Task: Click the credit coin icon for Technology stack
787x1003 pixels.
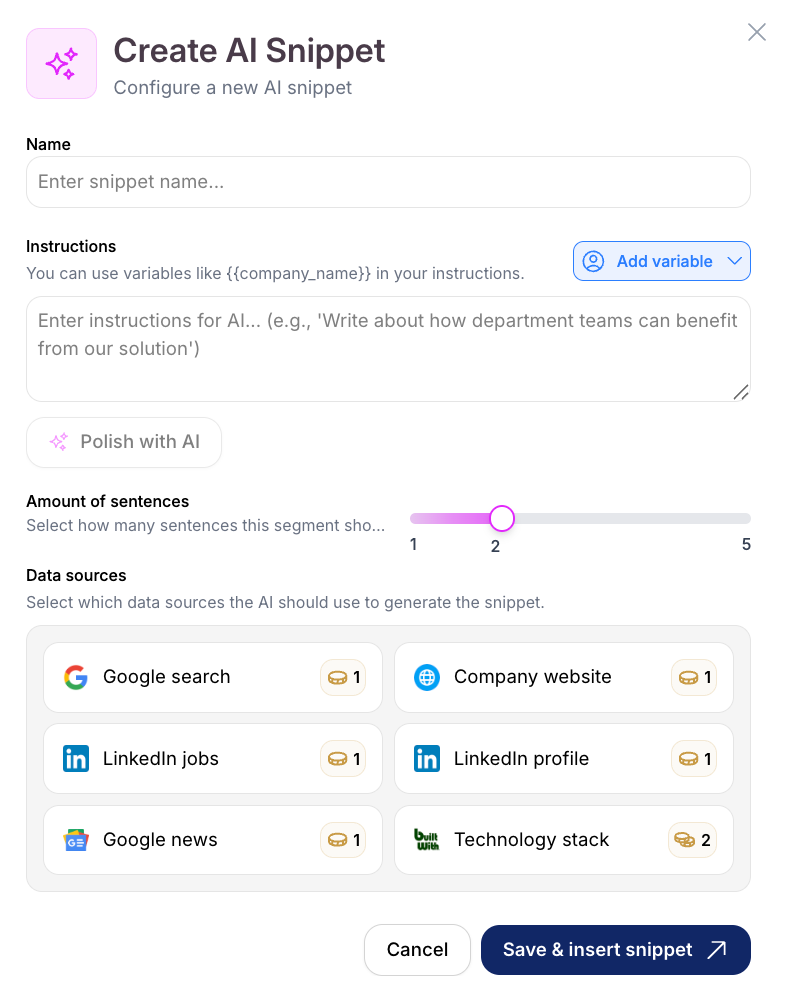Action: (684, 840)
